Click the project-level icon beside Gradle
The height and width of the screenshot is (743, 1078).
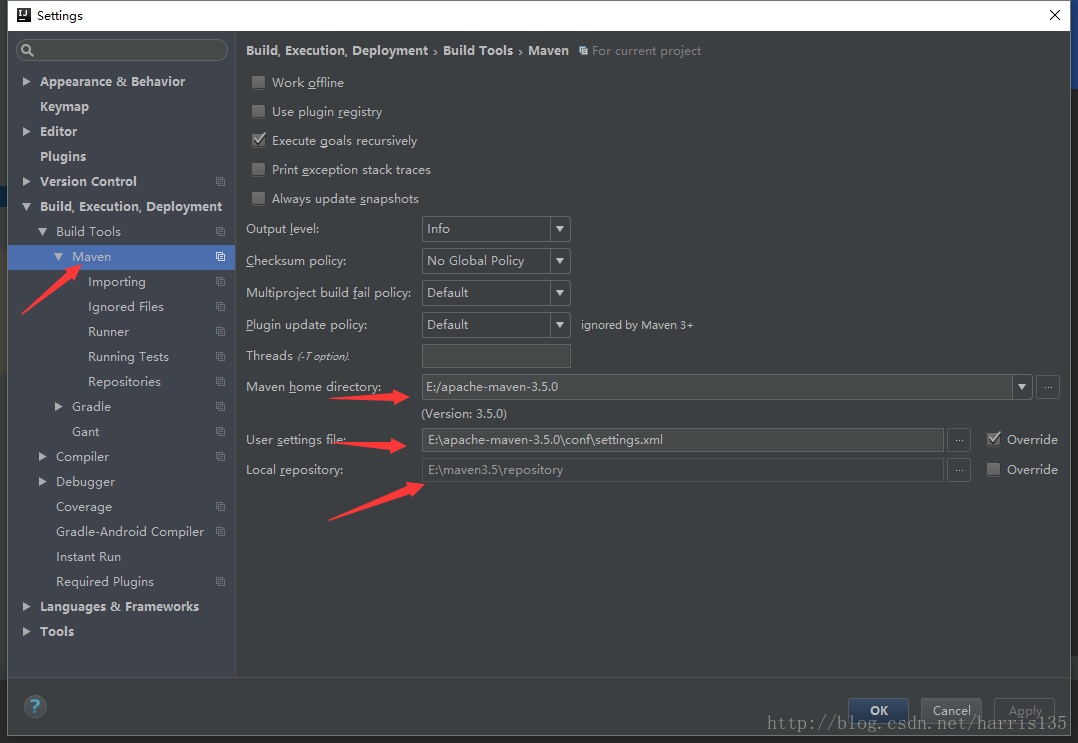pos(221,407)
